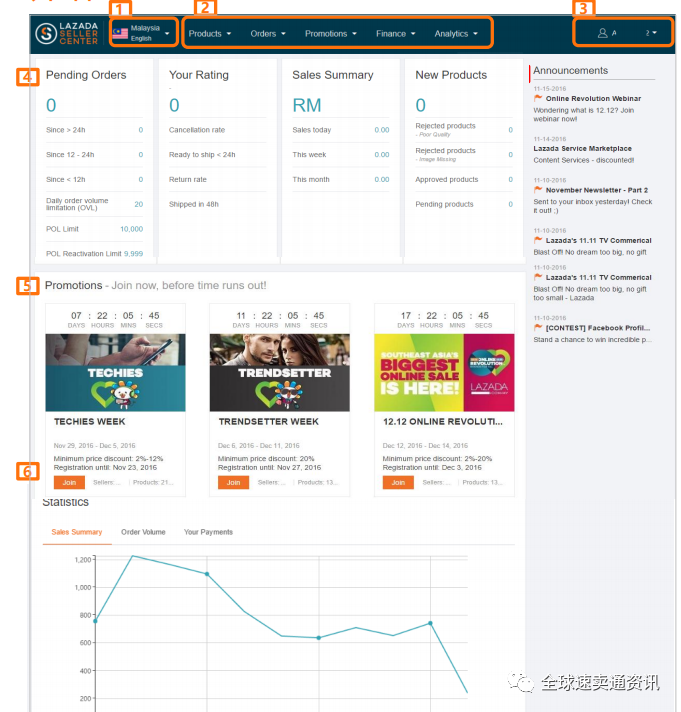Expand the Finance menu

point(395,34)
